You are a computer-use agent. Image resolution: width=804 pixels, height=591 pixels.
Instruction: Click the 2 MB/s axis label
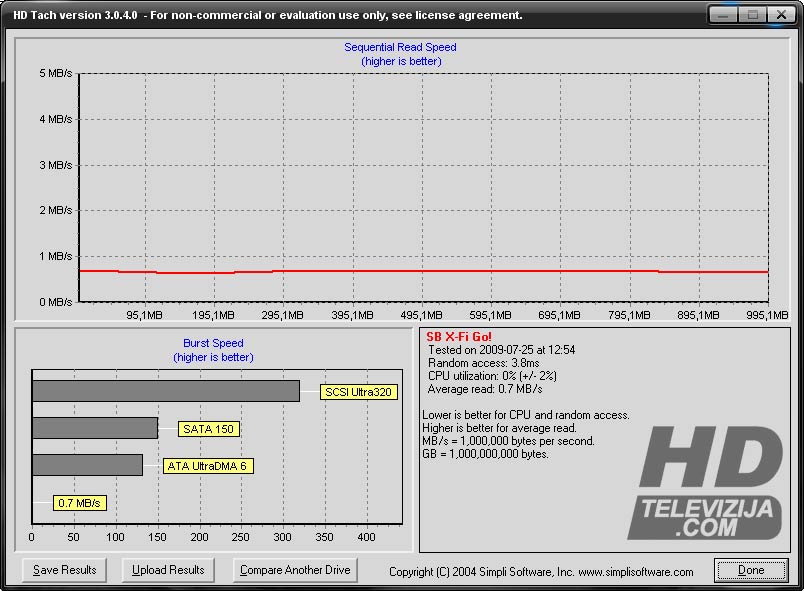pyautogui.click(x=56, y=210)
